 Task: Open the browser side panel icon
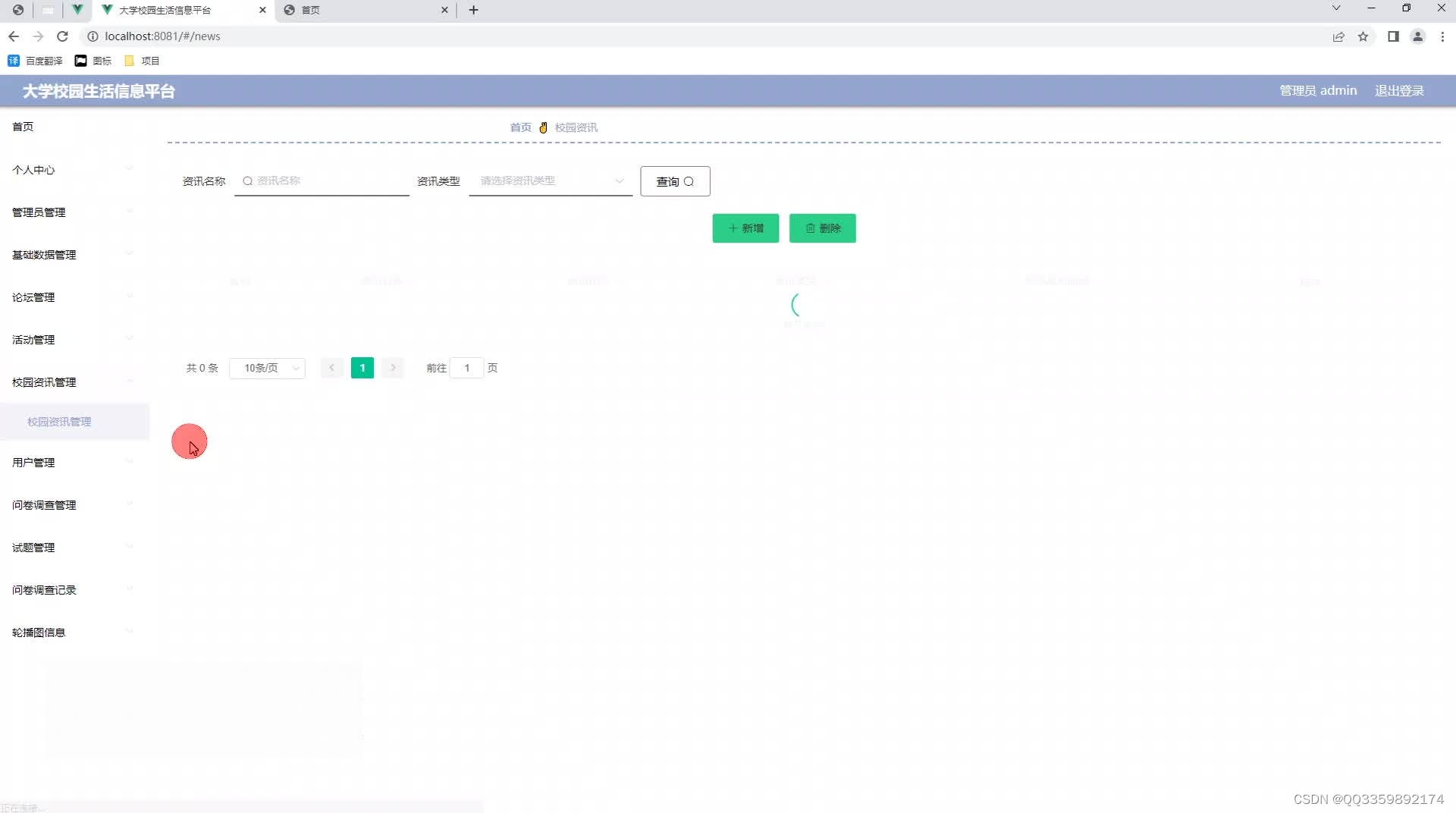click(x=1393, y=36)
